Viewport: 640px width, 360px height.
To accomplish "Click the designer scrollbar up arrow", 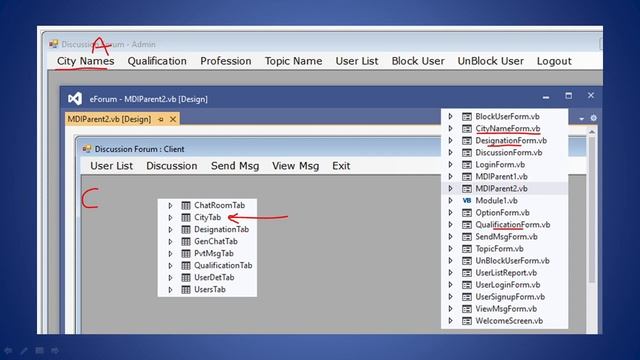I will [591, 132].
